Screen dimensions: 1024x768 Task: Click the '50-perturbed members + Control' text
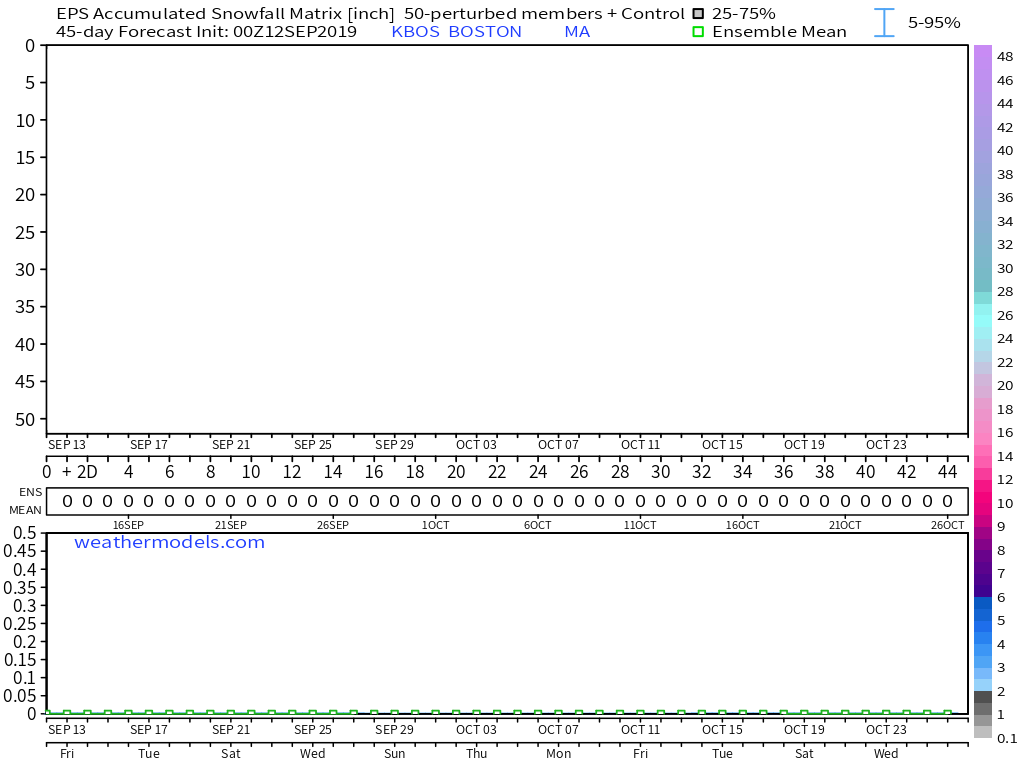(545, 14)
